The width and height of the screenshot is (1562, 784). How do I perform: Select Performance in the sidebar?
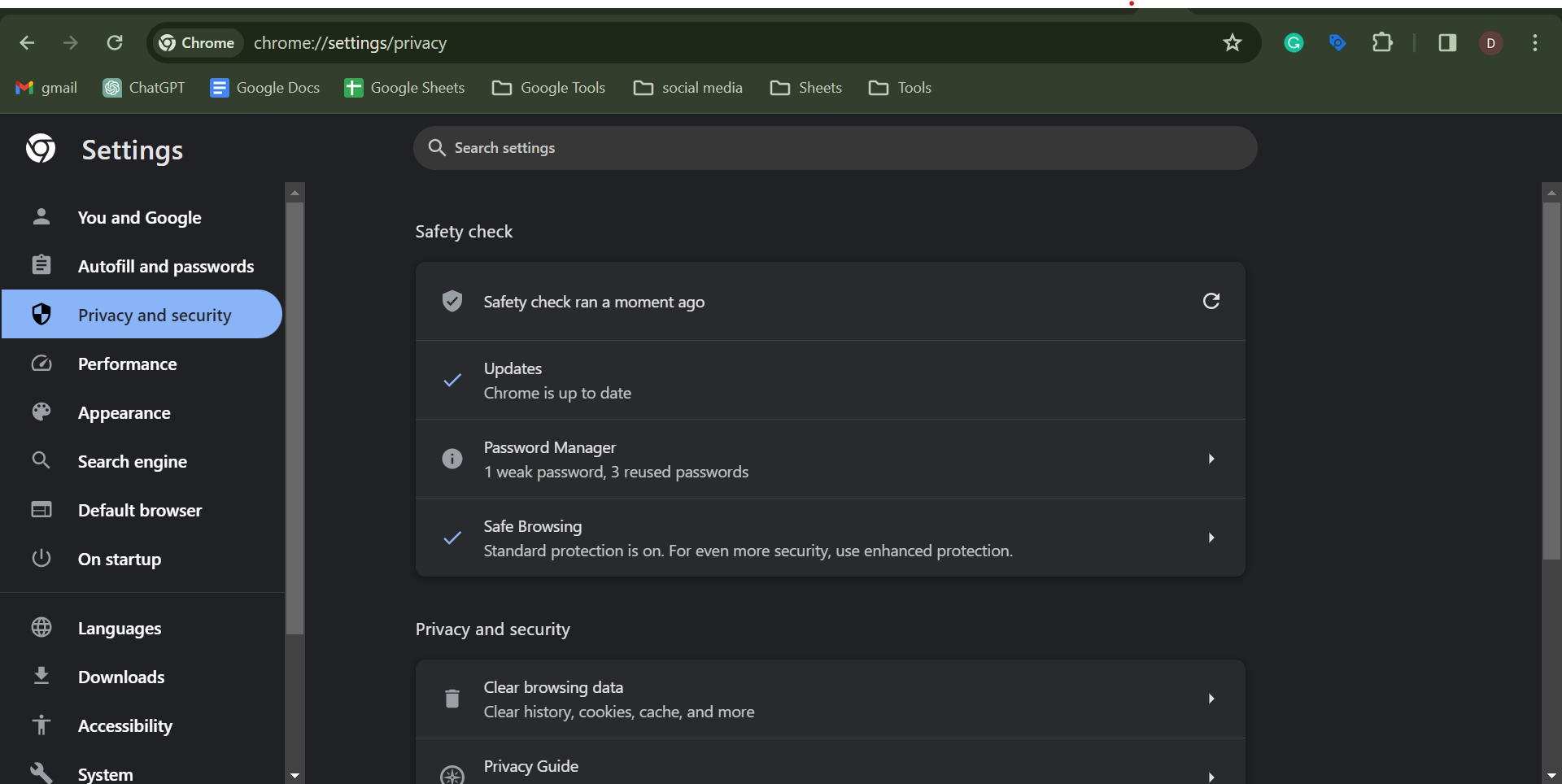pos(142,364)
